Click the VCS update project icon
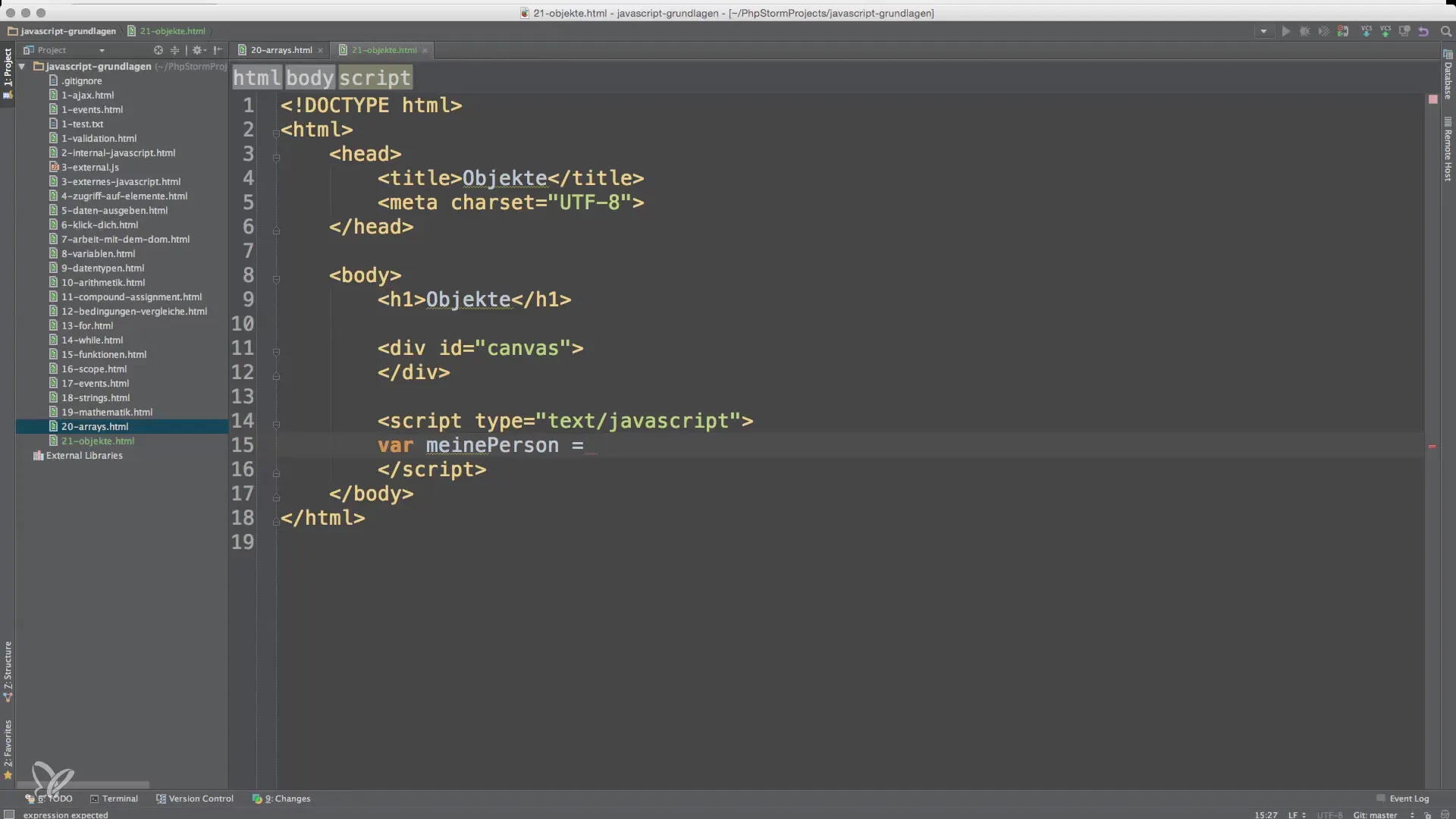Viewport: 1456px width, 819px height. pyautogui.click(x=1366, y=31)
